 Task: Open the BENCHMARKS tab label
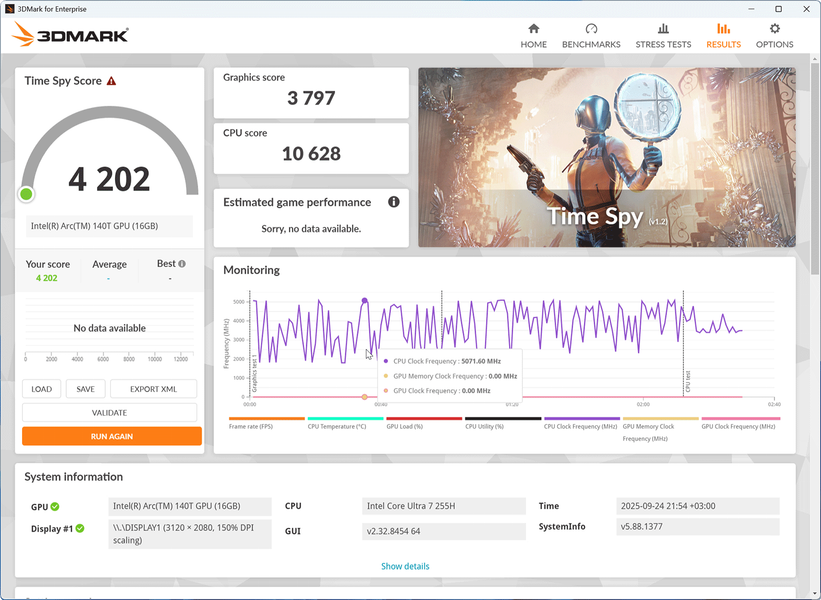click(591, 45)
